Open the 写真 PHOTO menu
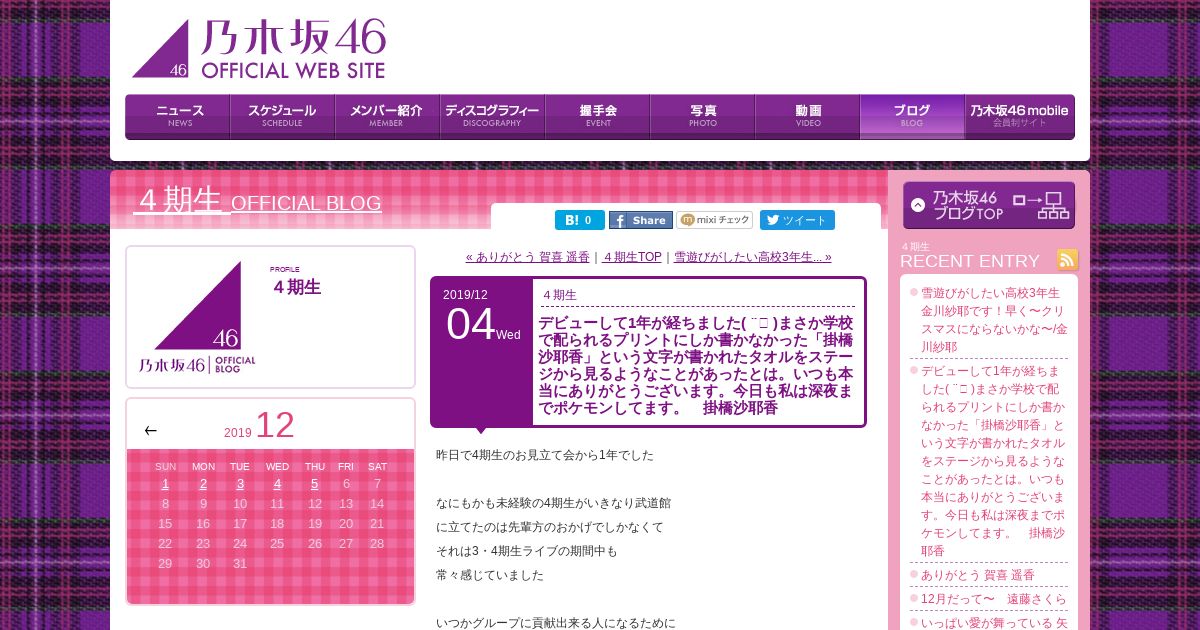The height and width of the screenshot is (630, 1200). click(703, 117)
